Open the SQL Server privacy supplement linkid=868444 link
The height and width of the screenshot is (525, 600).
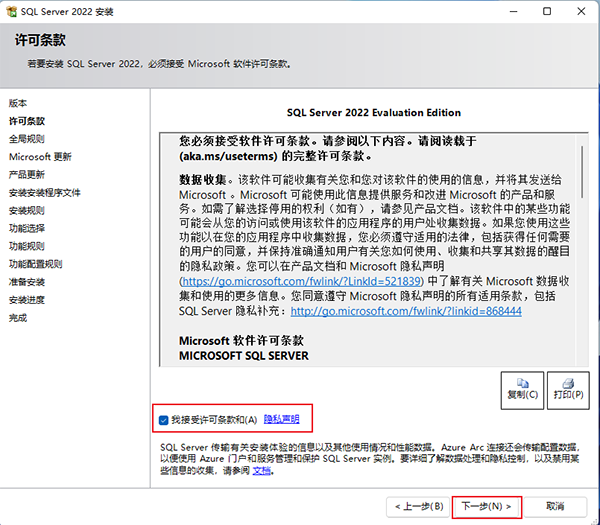coord(406,311)
